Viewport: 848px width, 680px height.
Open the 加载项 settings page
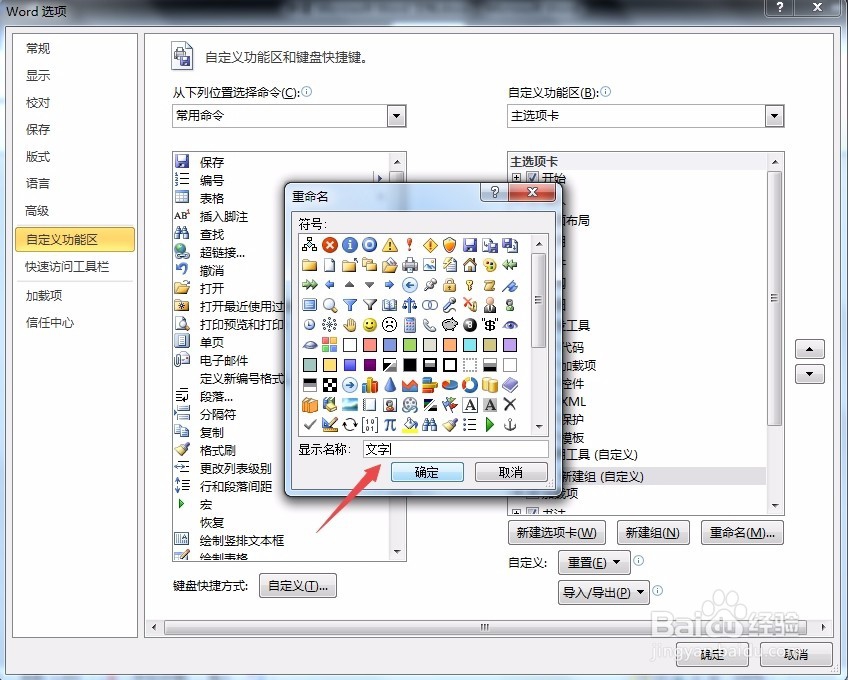(43, 295)
